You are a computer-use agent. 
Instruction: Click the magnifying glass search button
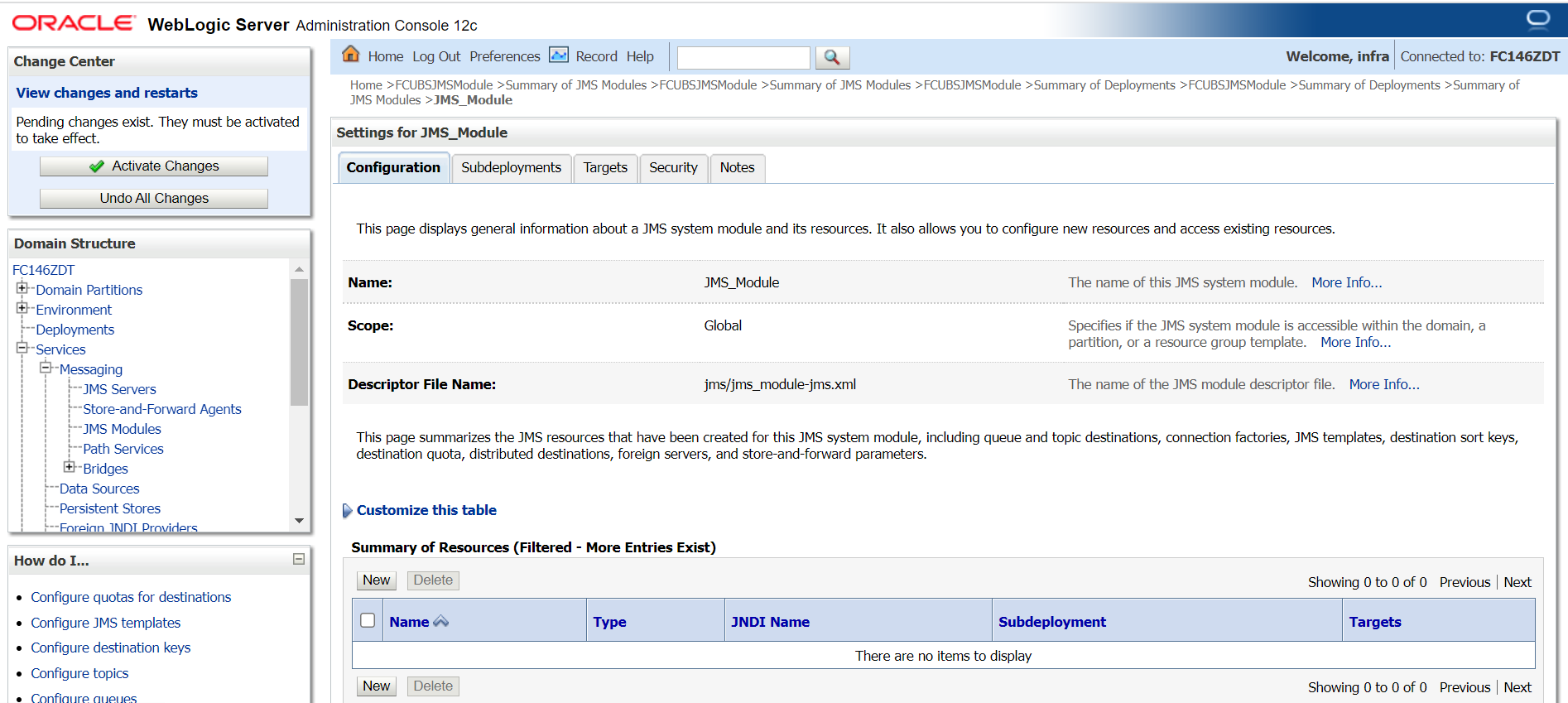pyautogui.click(x=832, y=57)
